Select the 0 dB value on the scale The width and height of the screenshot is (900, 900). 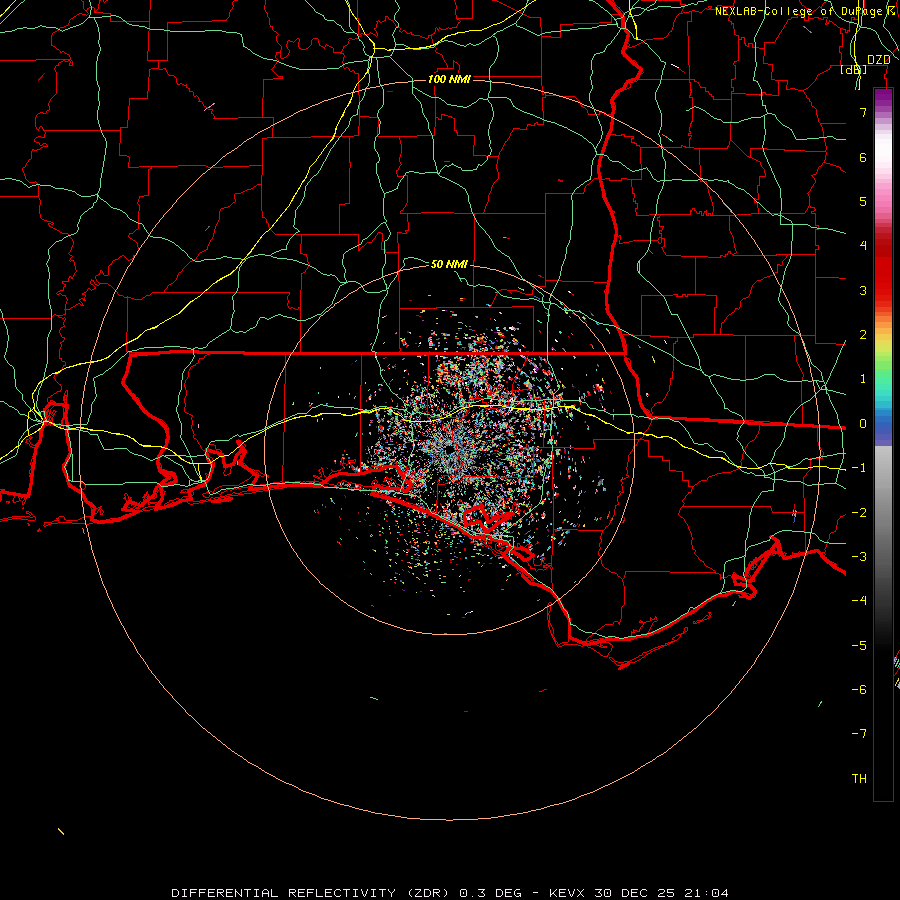click(x=863, y=424)
